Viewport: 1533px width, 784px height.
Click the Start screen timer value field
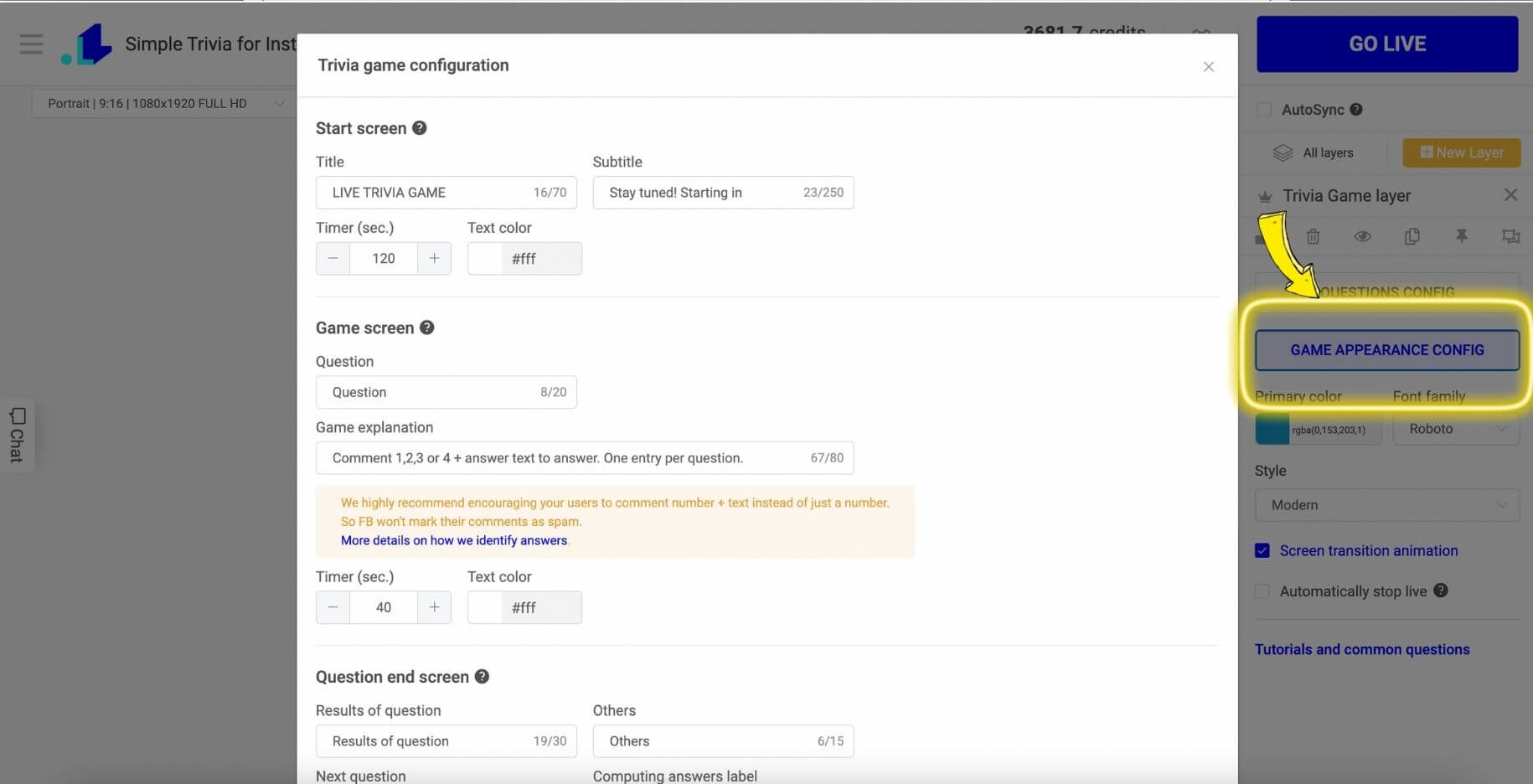point(384,258)
